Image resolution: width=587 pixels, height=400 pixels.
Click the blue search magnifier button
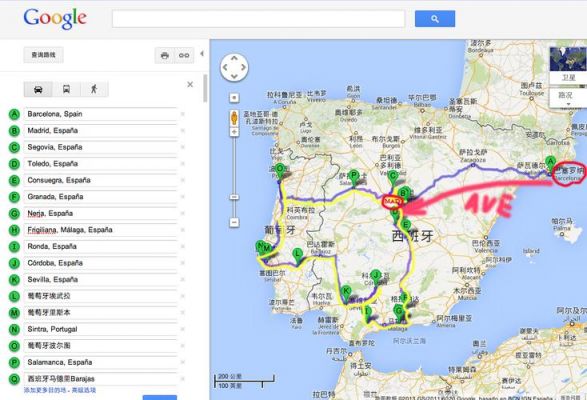(435, 19)
